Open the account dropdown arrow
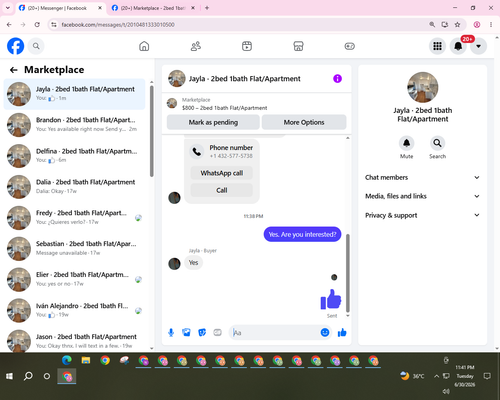Screen dimensions: 500x400 point(478,46)
